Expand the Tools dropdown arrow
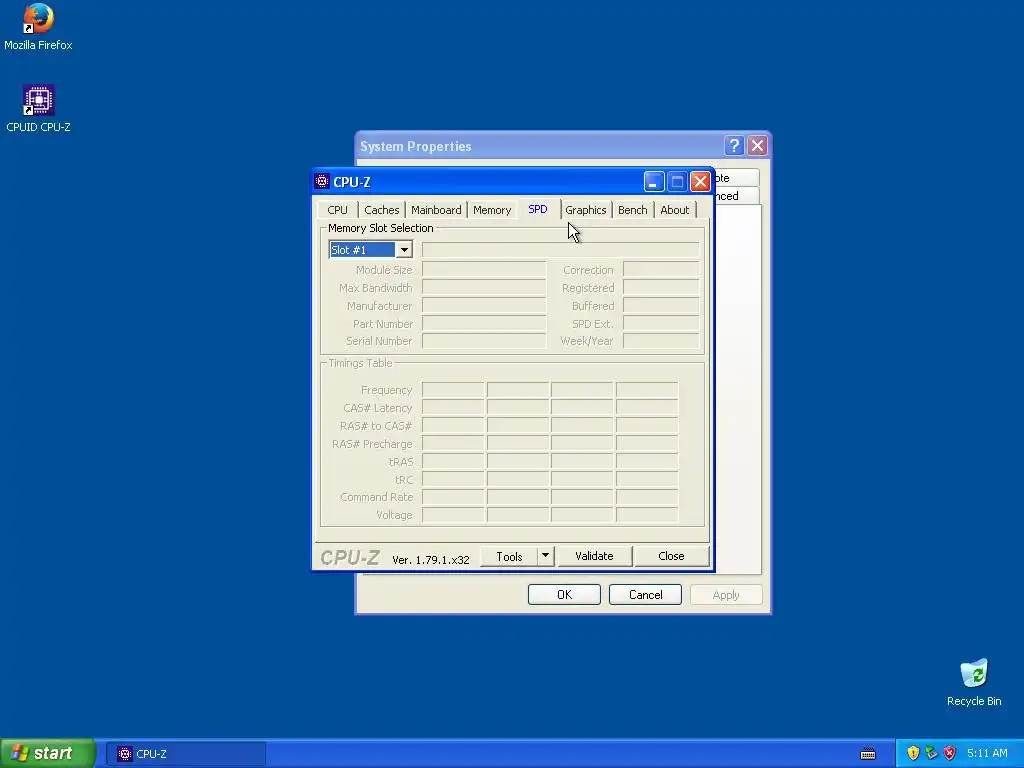Viewport: 1024px width, 768px height. coord(545,556)
